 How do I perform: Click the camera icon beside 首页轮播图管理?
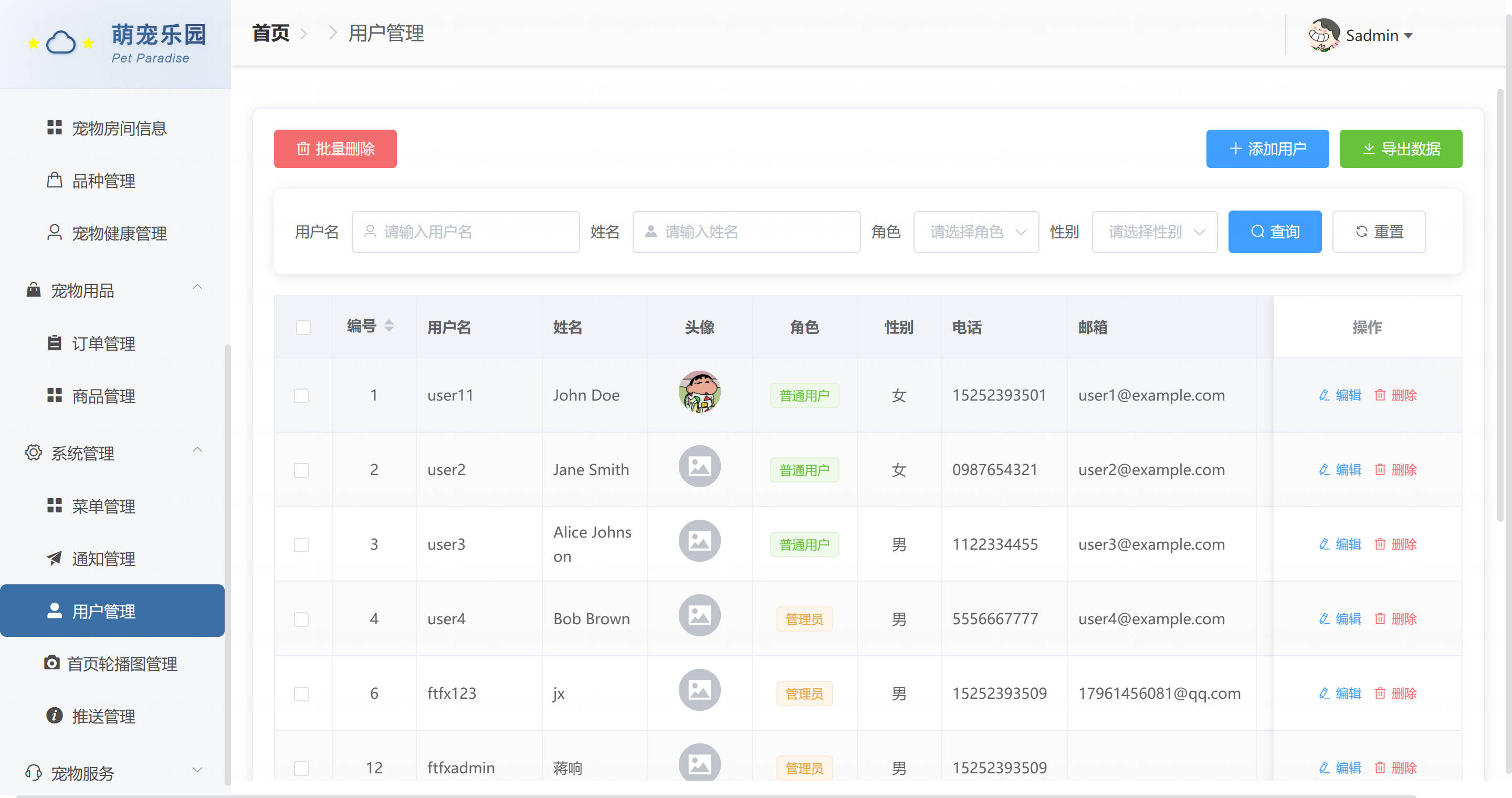click(51, 663)
